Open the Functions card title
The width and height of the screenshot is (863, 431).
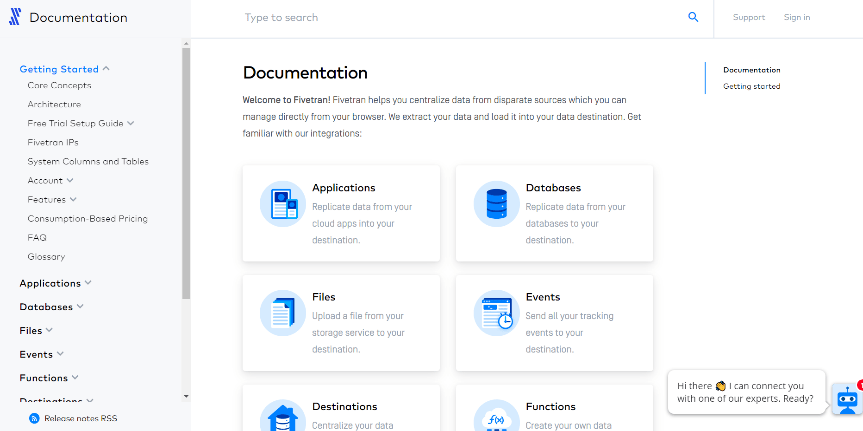point(550,406)
